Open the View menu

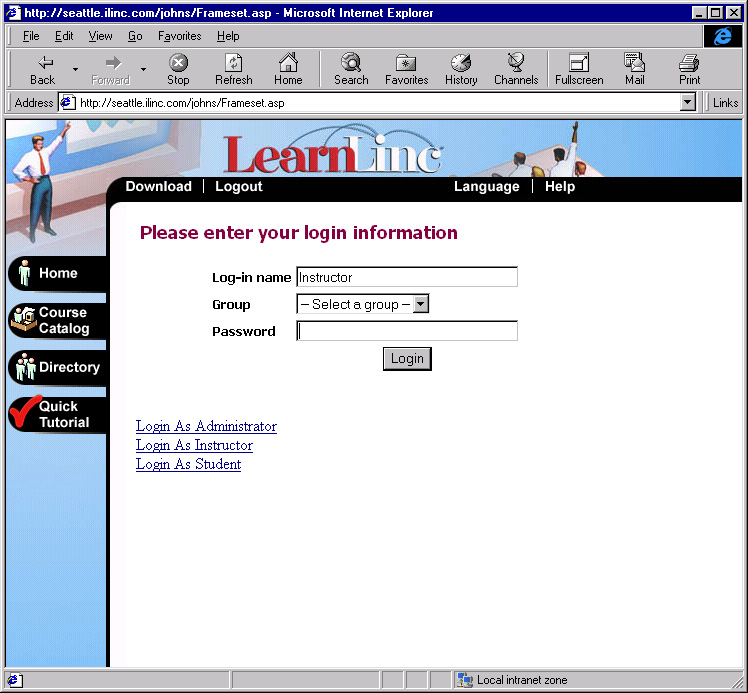[x=100, y=36]
